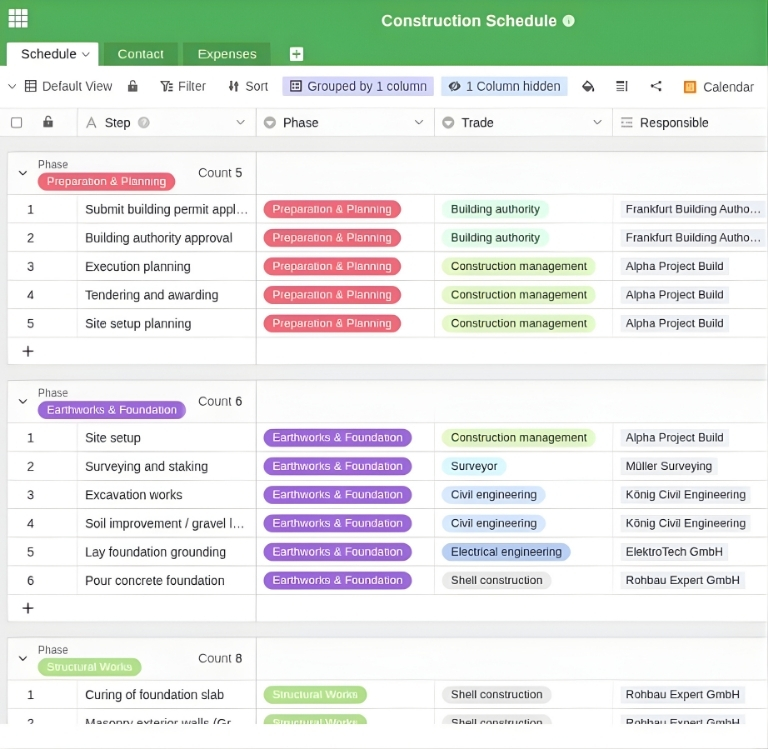Switch to the Expenses tab
The height and width of the screenshot is (749, 768).
click(227, 54)
